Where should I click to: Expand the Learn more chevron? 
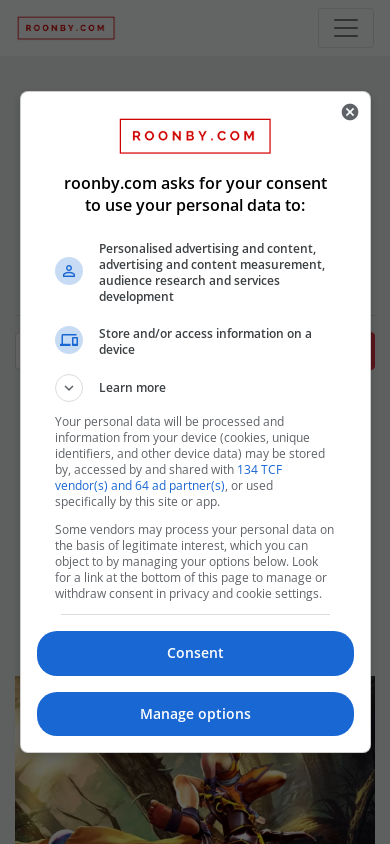[x=69, y=388]
